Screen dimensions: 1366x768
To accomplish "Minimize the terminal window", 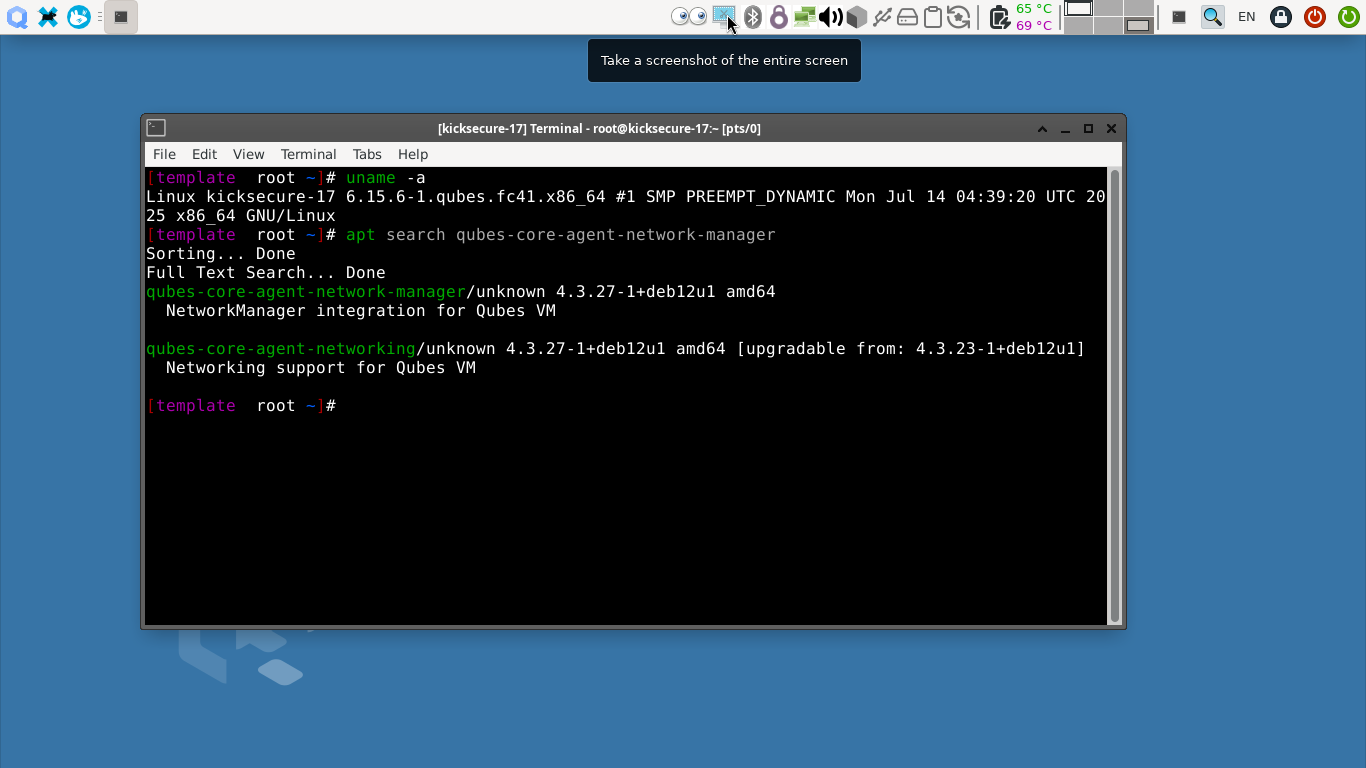I will click(1065, 128).
